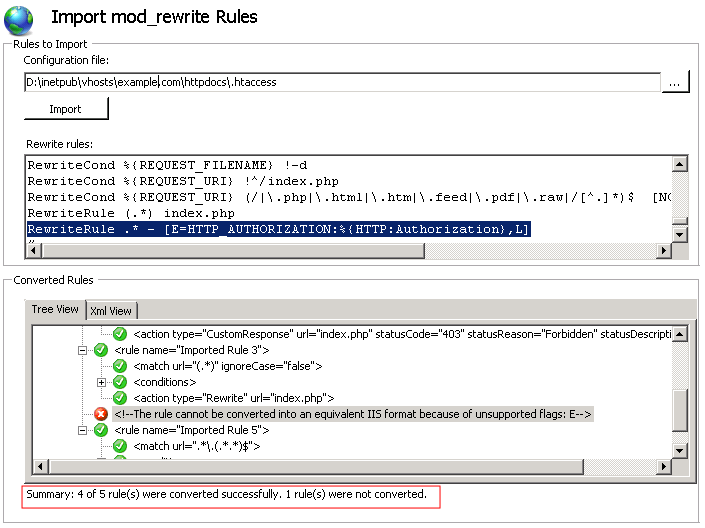Viewport: 705px width, 528px height.
Task: Switch to the Xml View tab
Action: [111, 310]
